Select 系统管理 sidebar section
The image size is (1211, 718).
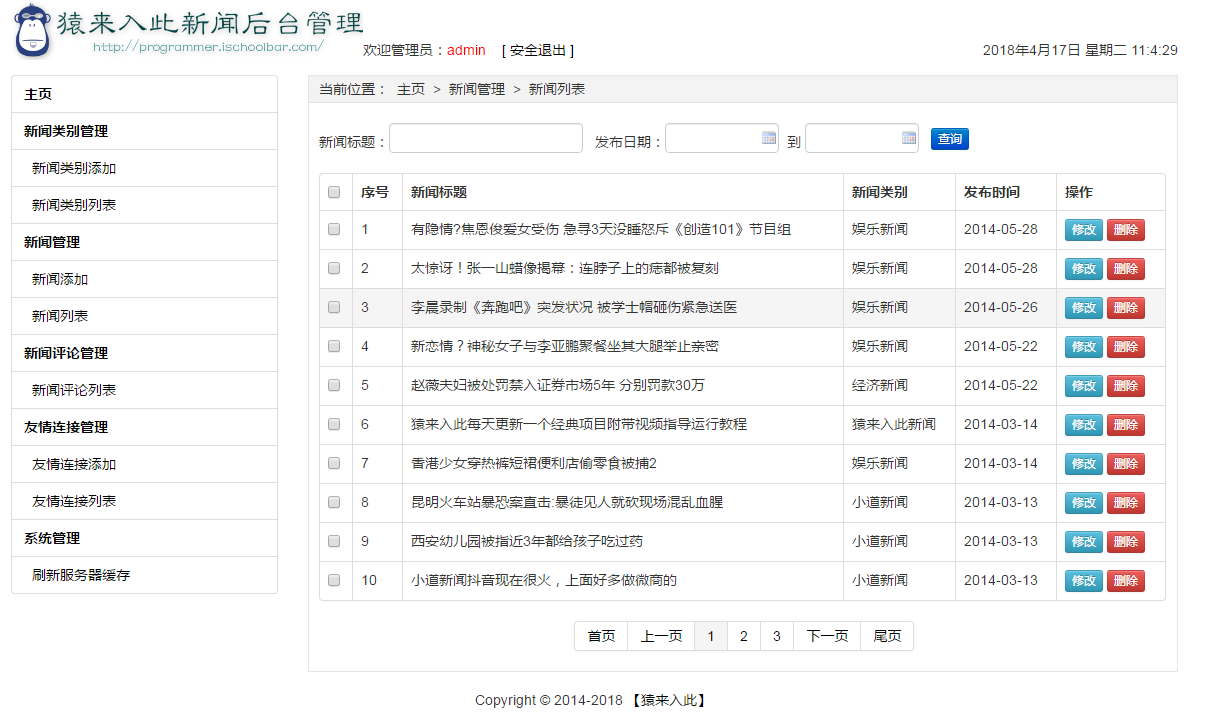point(144,538)
